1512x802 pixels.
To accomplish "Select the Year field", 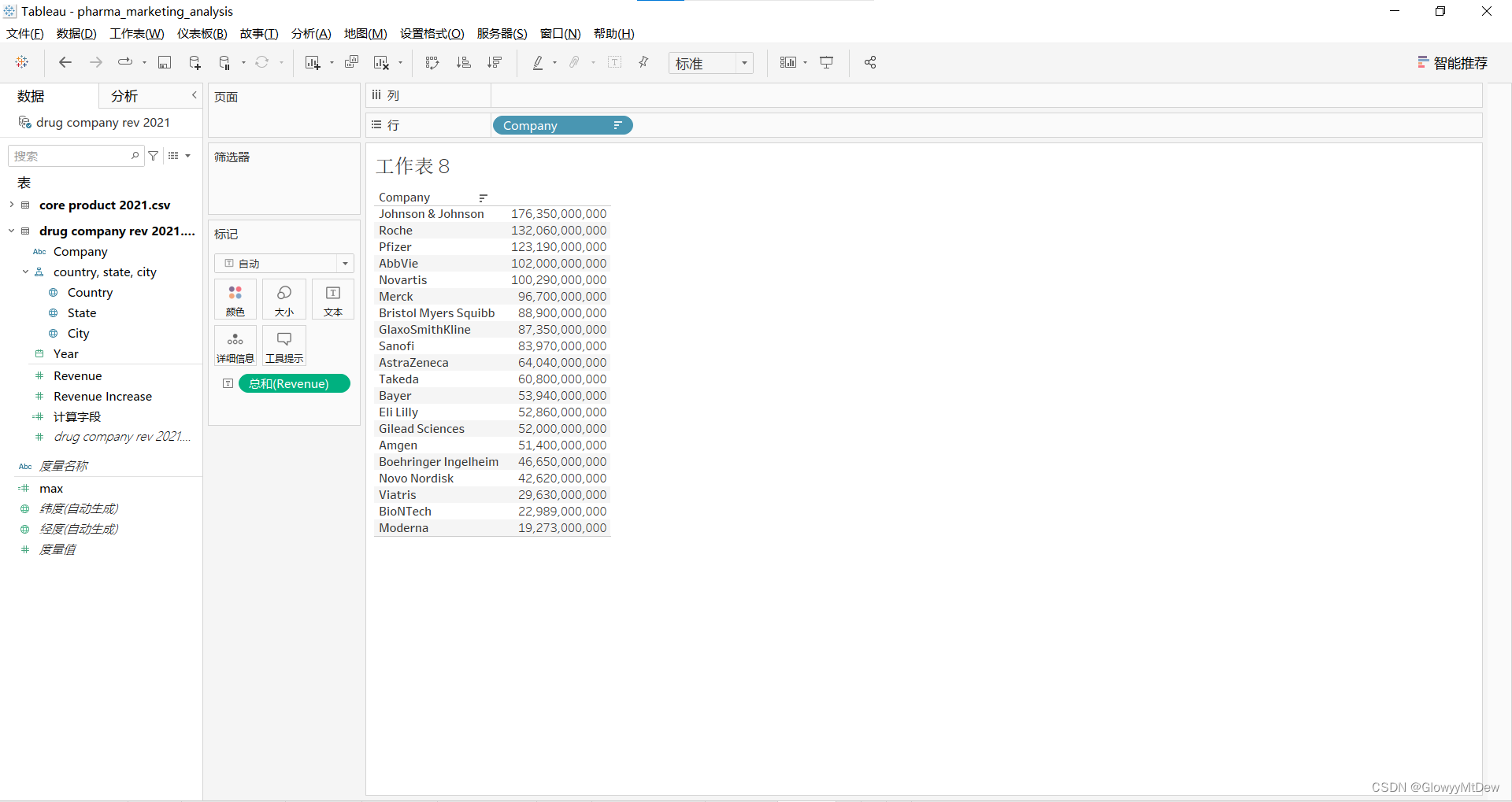I will (66, 353).
